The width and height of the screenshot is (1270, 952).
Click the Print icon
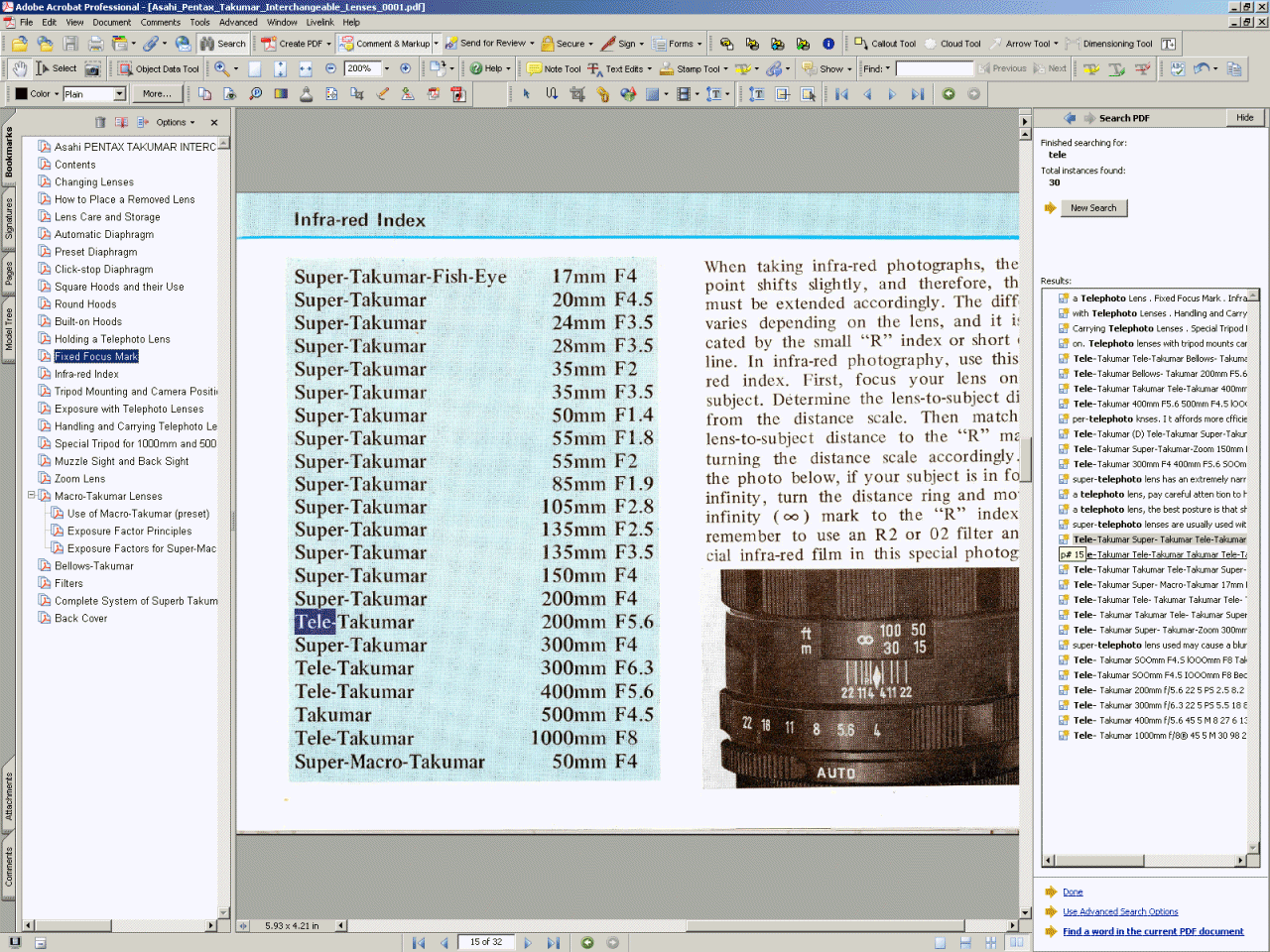[x=96, y=44]
